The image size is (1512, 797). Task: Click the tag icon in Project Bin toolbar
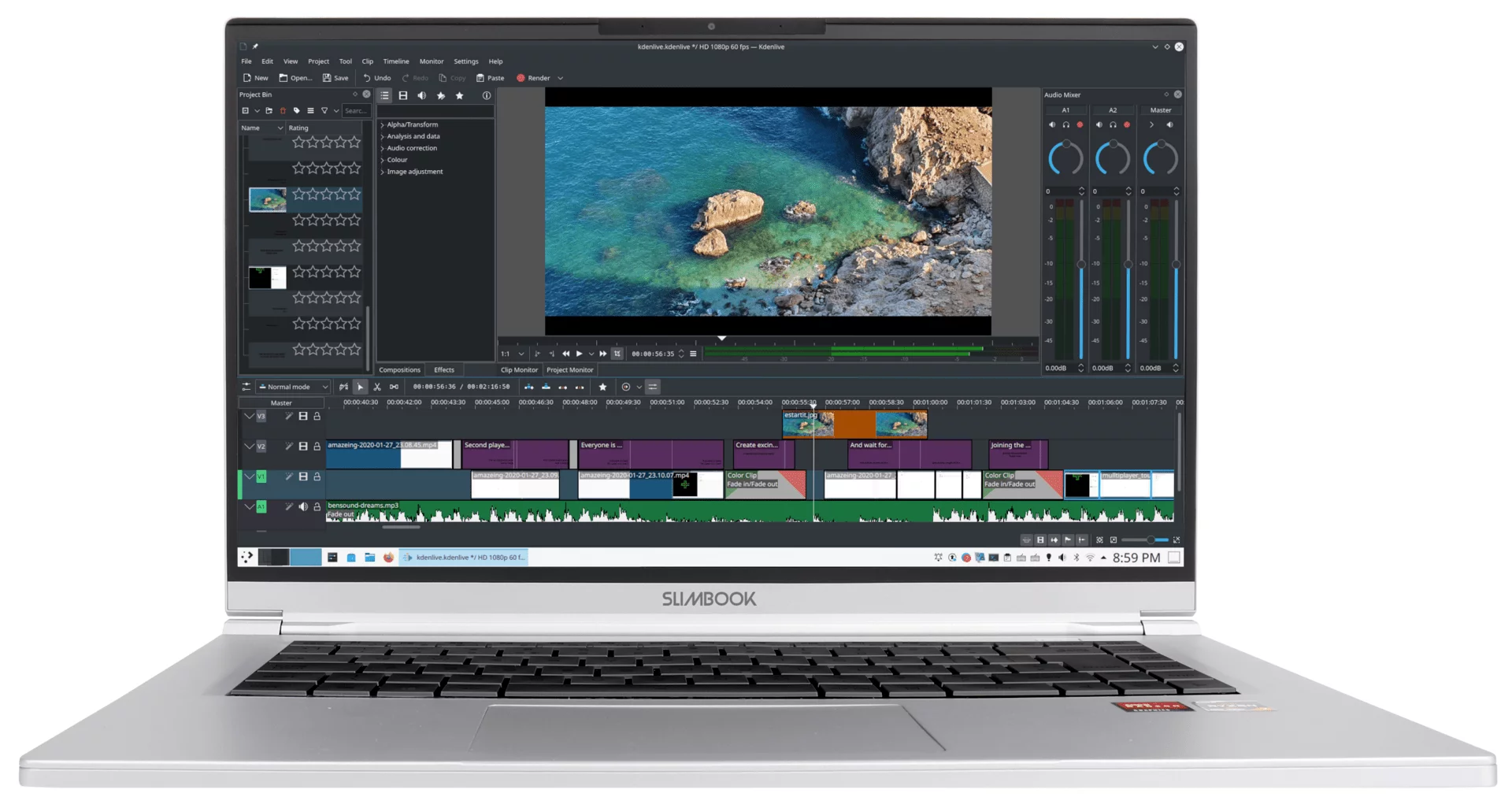297,111
